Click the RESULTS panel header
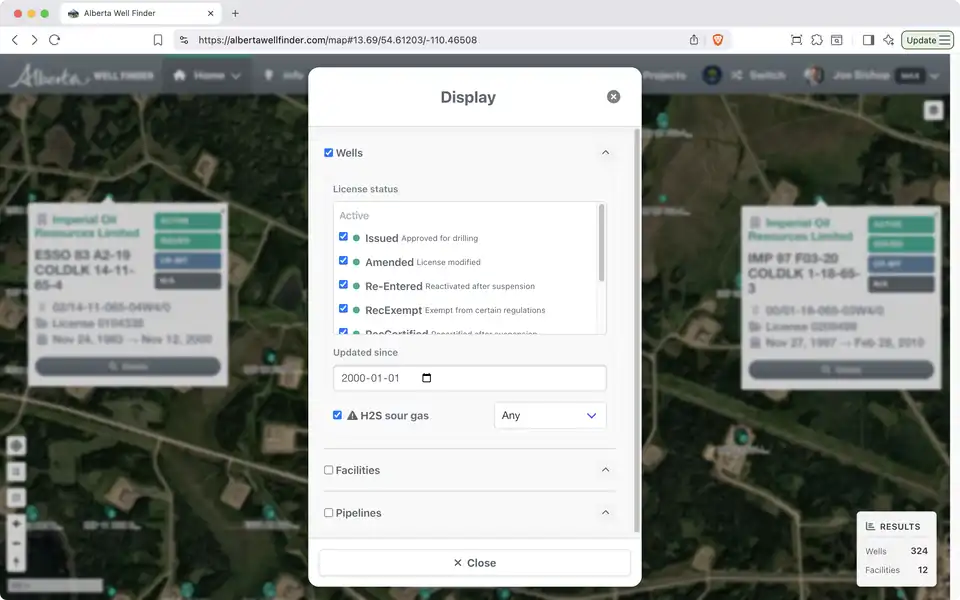This screenshot has height=600, width=960. click(x=893, y=527)
